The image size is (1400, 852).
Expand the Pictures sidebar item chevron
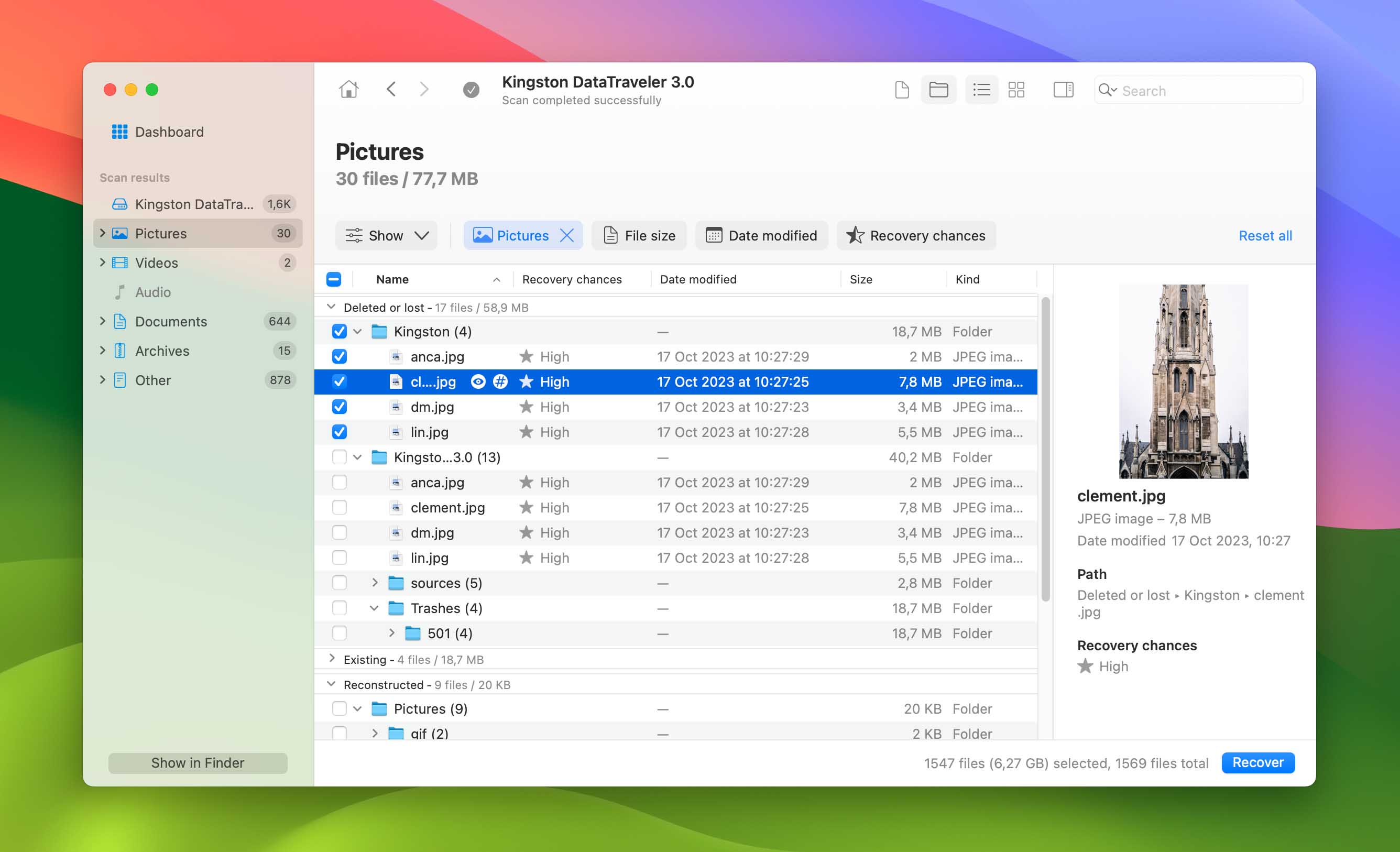point(102,233)
